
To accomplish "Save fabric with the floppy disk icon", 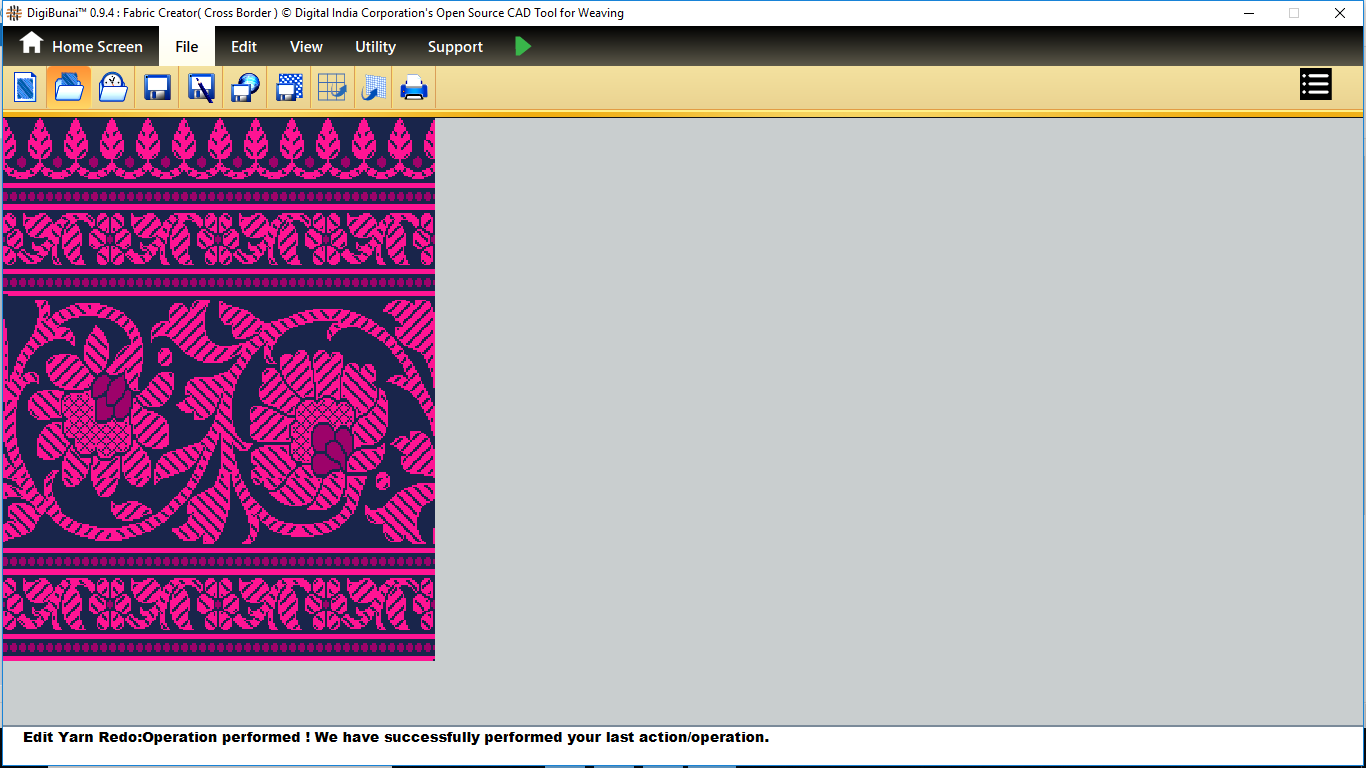I will (x=157, y=88).
